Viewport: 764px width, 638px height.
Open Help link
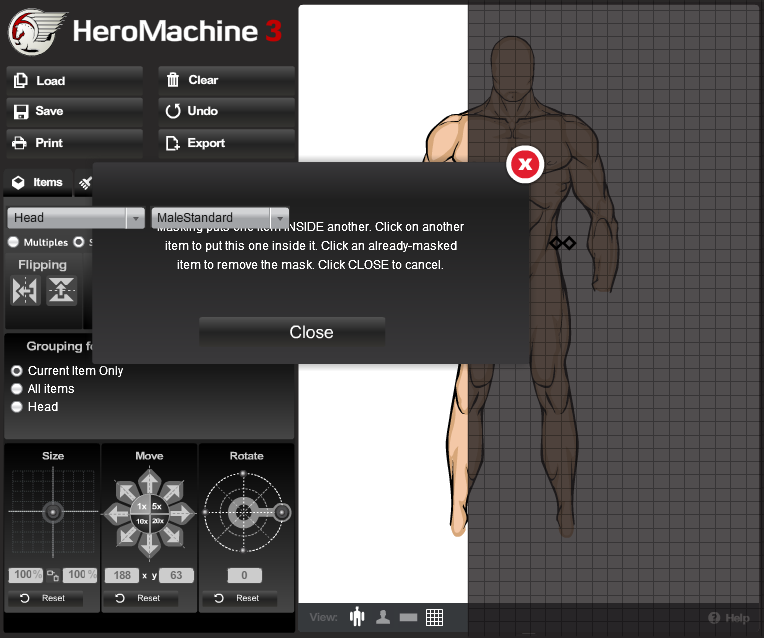729,618
